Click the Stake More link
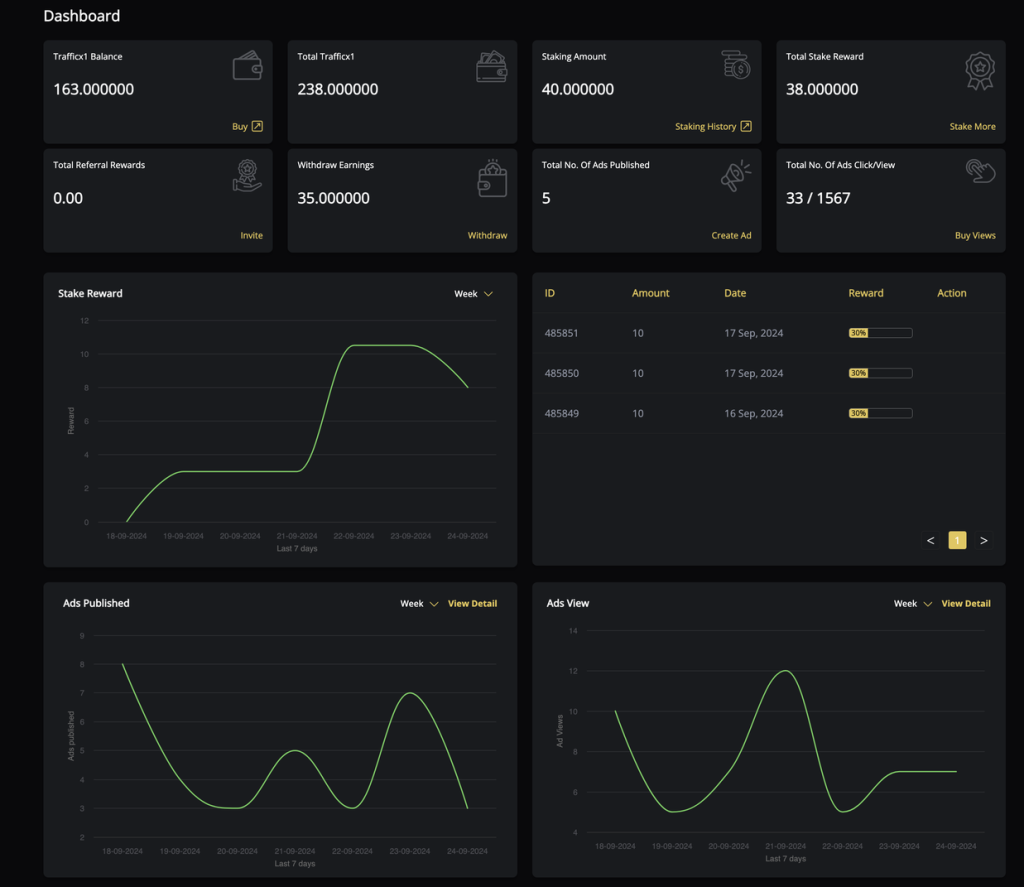The width and height of the screenshot is (1024, 887). (972, 127)
